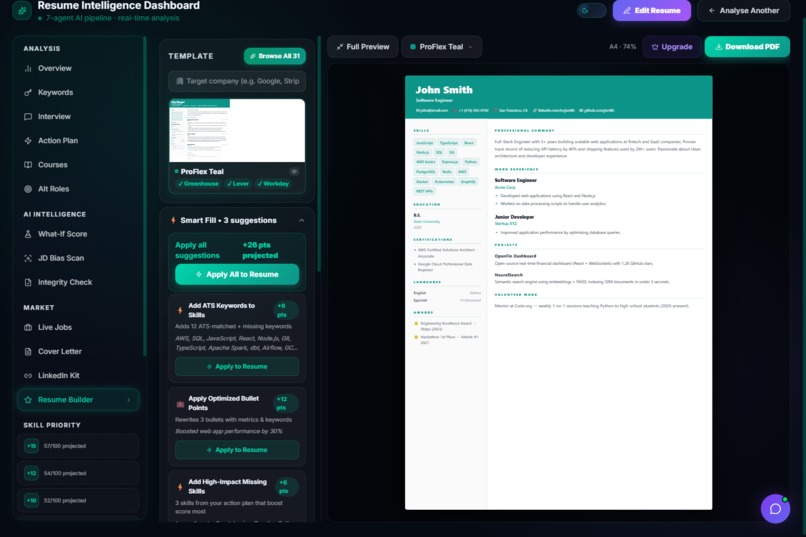Toggle the eye icon on ProFlex Teal card

pos(294,172)
